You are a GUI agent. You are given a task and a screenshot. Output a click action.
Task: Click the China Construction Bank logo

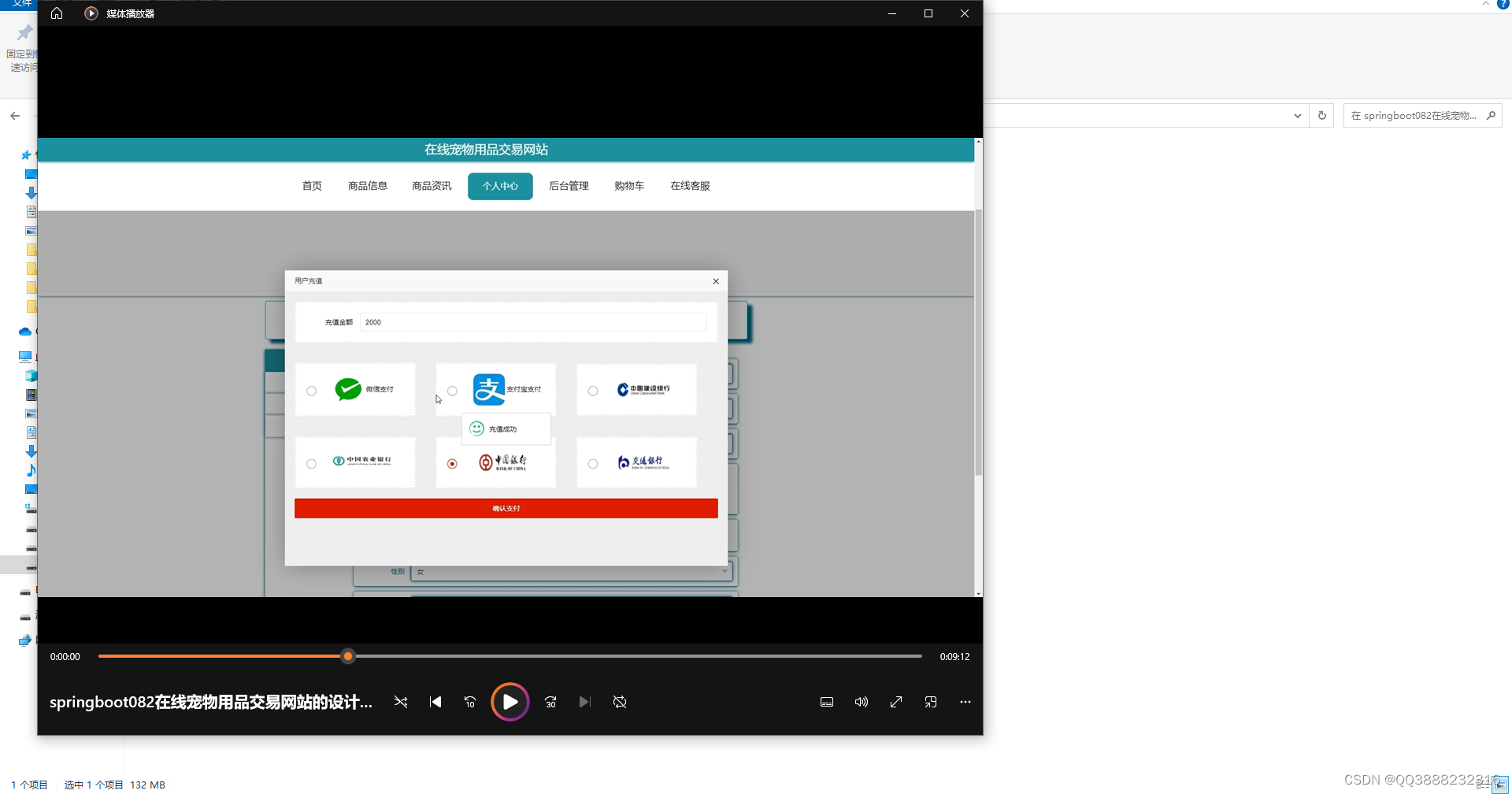(643, 389)
